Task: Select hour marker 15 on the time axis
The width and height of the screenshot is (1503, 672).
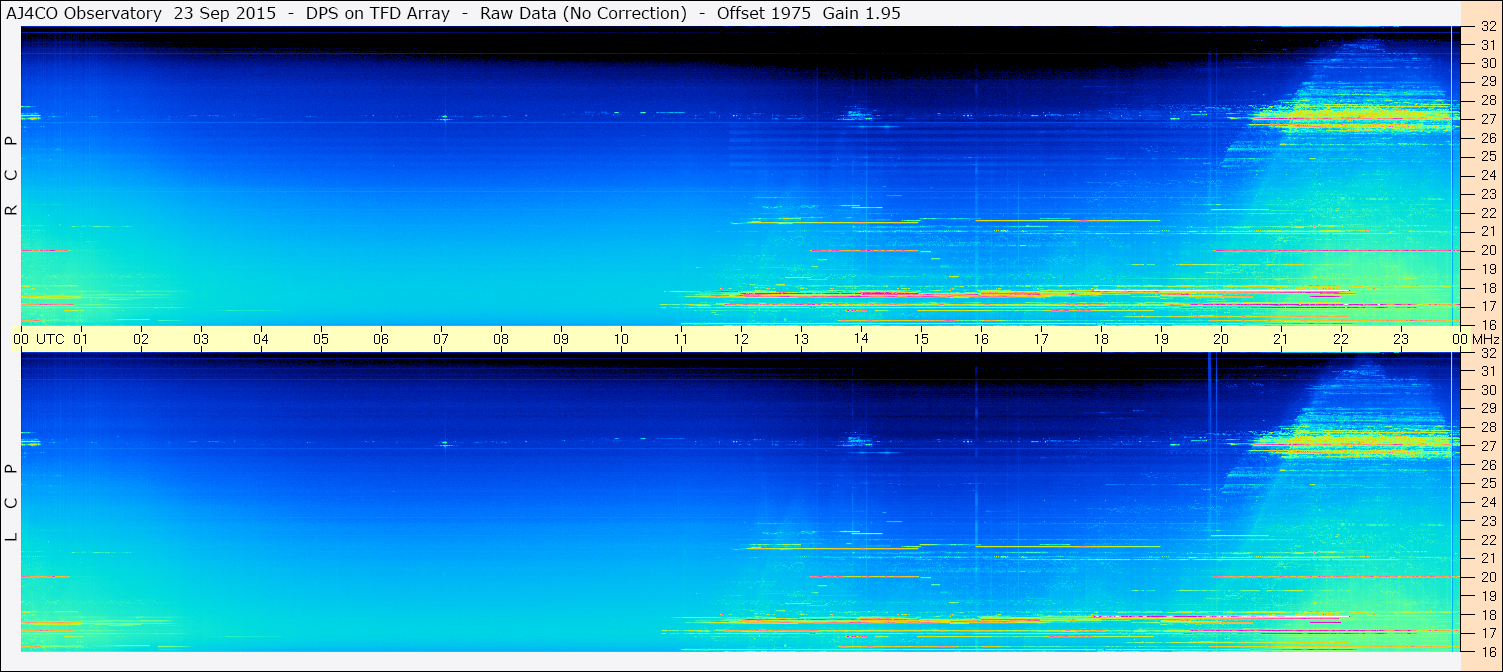Action: (x=921, y=339)
